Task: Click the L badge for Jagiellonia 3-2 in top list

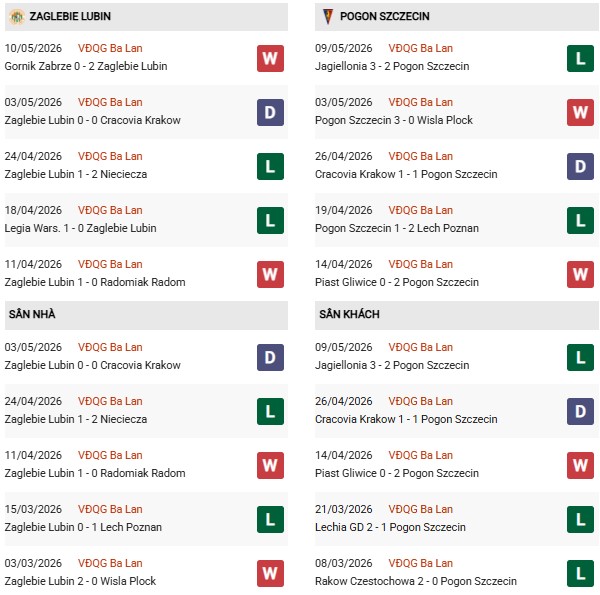Action: [580, 59]
